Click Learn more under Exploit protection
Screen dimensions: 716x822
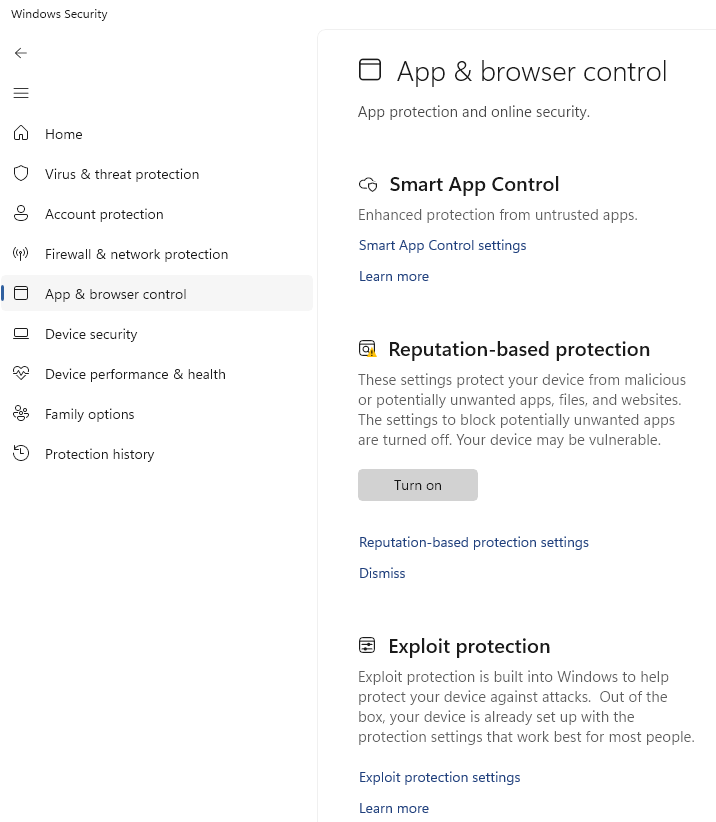pos(394,808)
